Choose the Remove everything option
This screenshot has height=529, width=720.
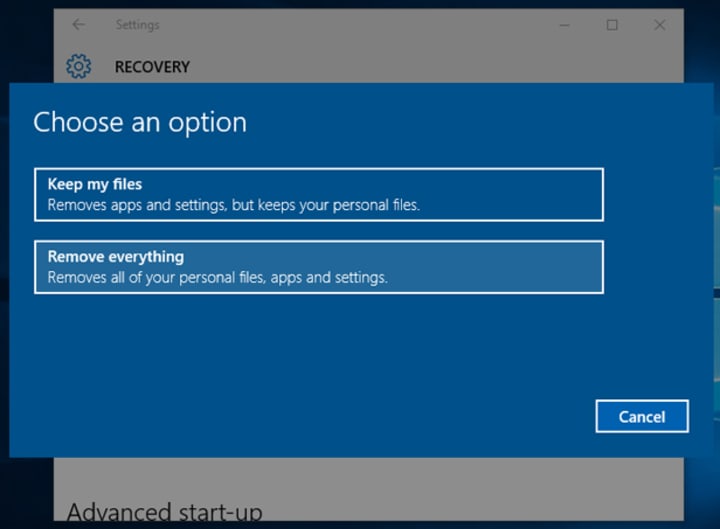319,267
